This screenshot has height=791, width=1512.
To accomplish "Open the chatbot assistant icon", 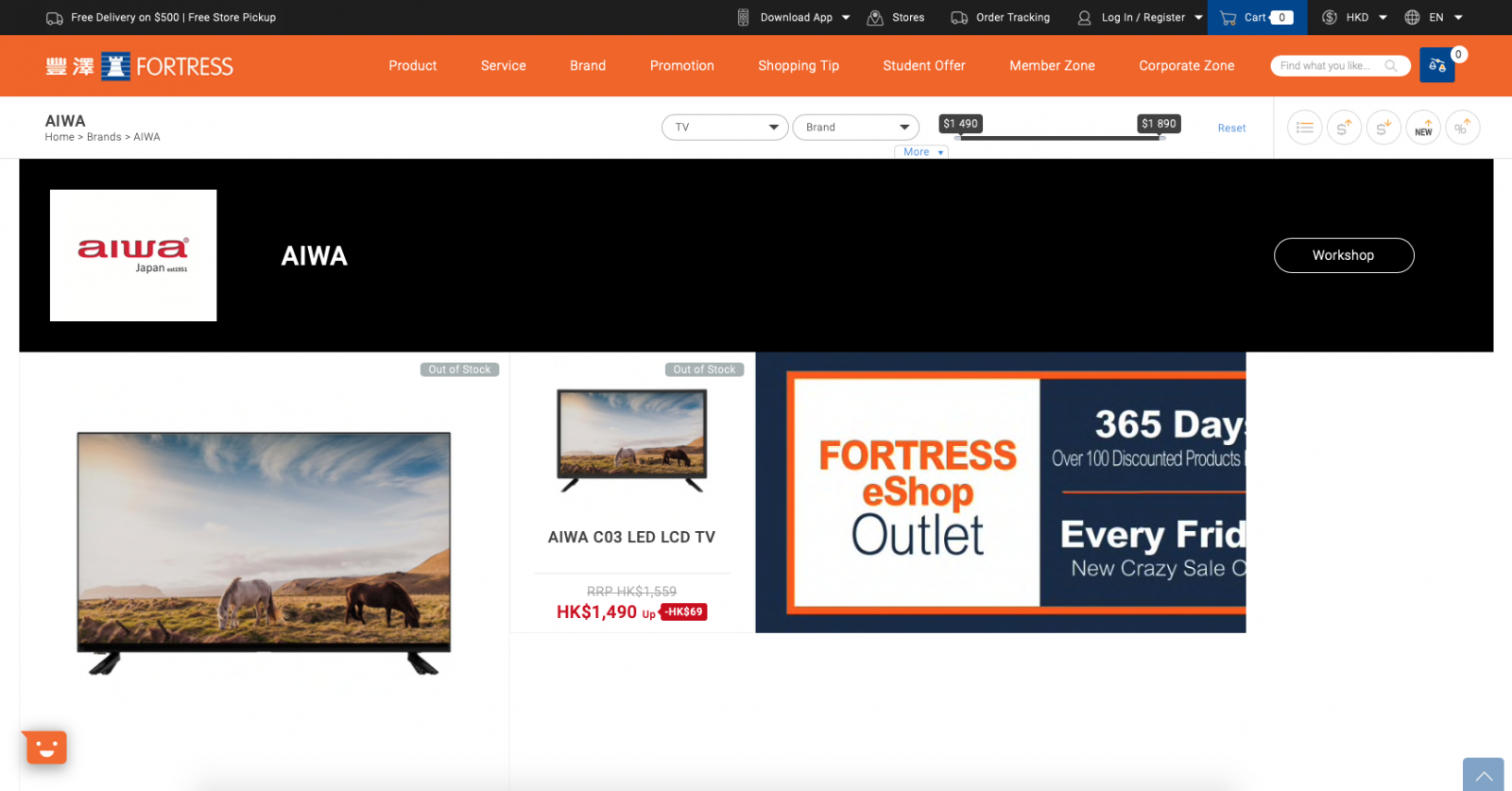I will 45,748.
